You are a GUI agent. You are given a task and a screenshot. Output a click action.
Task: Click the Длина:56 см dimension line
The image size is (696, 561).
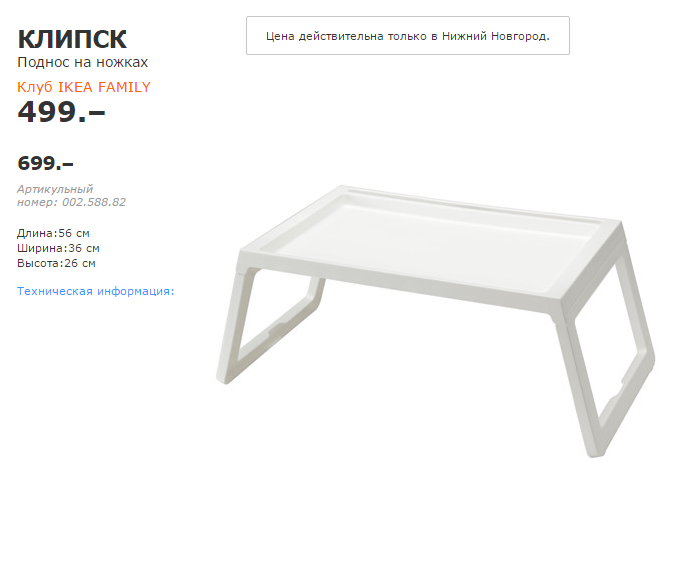(x=53, y=233)
